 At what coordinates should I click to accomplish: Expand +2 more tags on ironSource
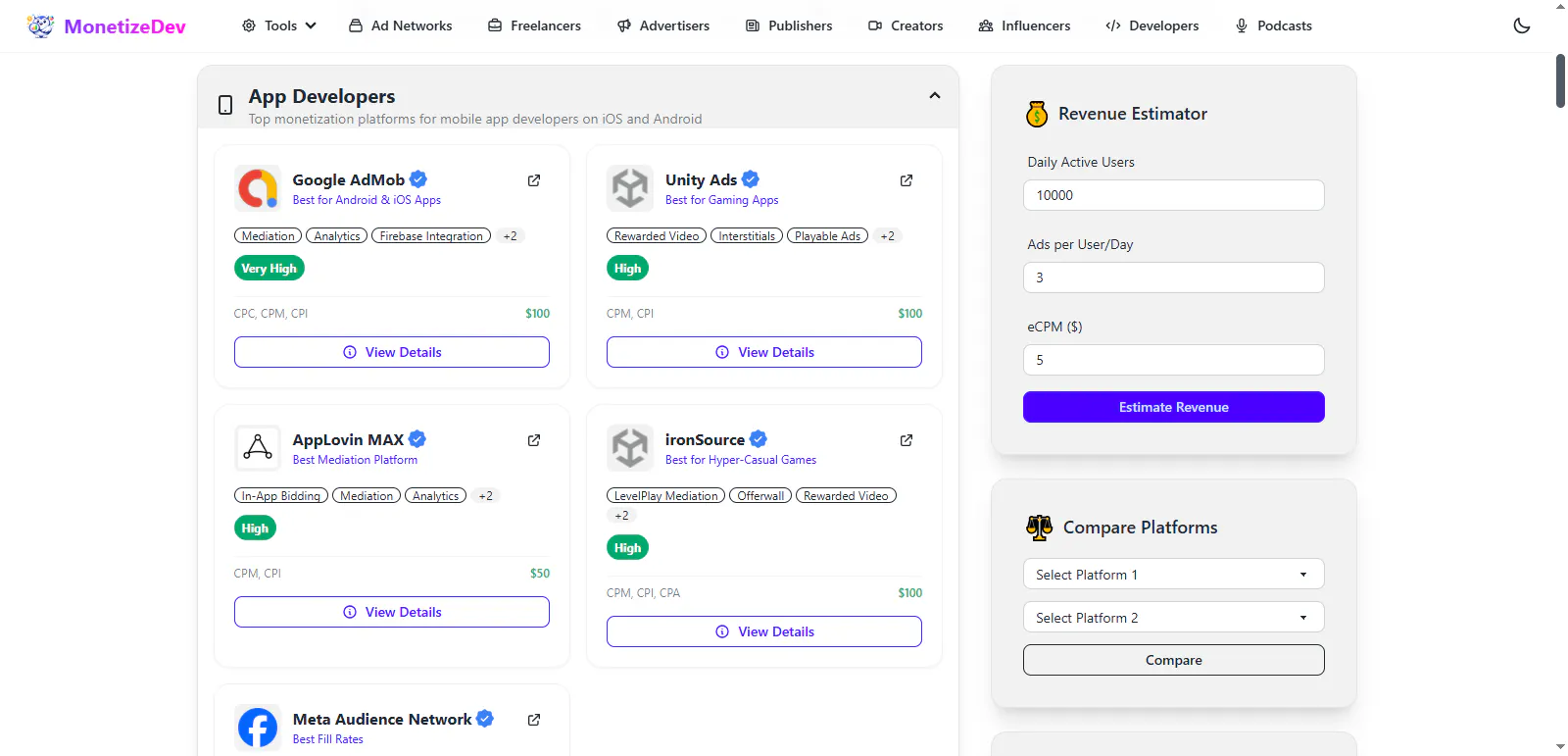621,516
